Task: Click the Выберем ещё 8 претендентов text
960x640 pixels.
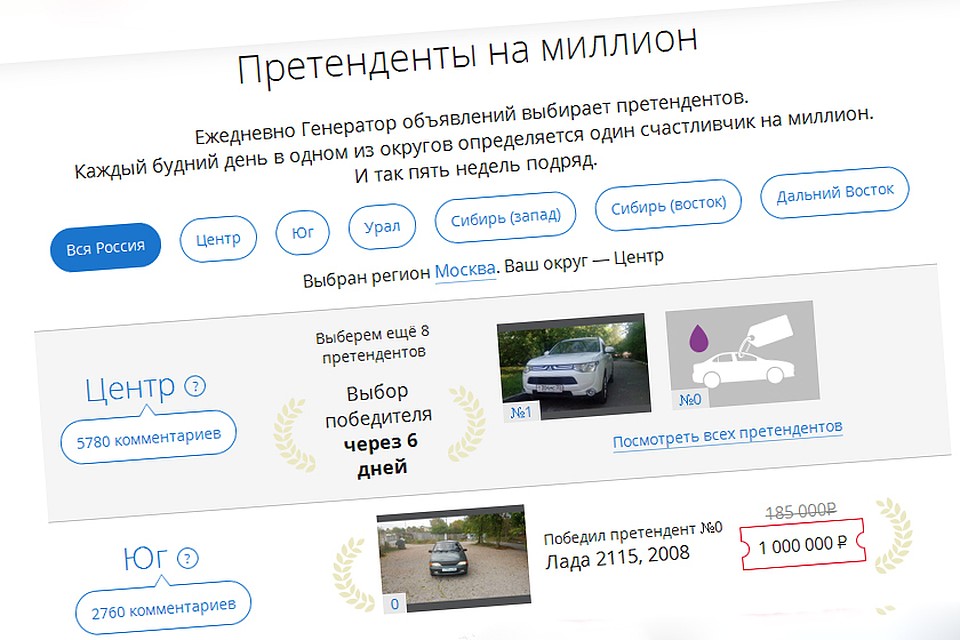Action: pyautogui.click(x=373, y=344)
